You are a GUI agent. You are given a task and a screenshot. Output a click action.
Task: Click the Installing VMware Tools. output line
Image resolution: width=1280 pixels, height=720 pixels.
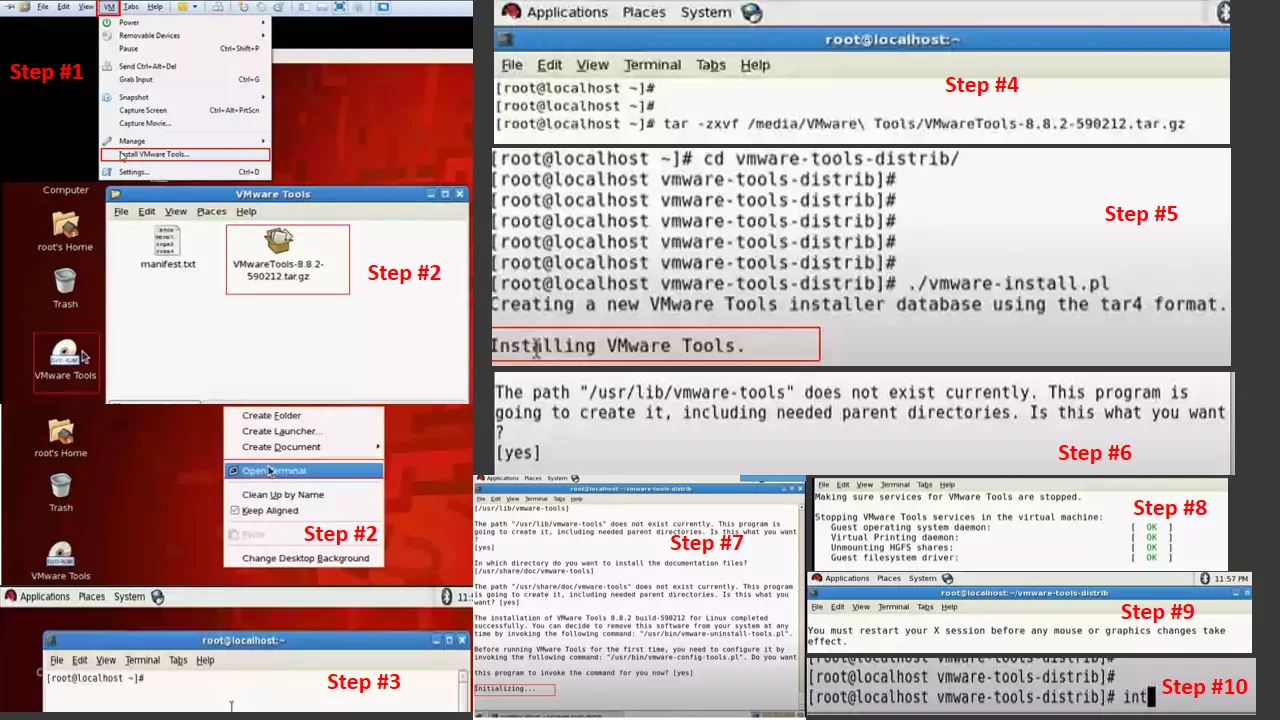coord(618,346)
